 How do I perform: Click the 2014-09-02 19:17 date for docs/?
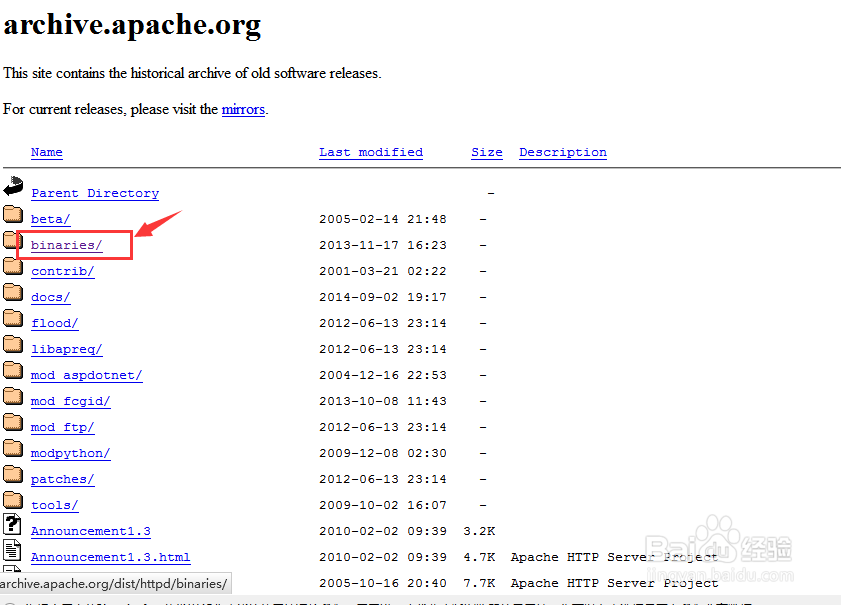click(383, 297)
